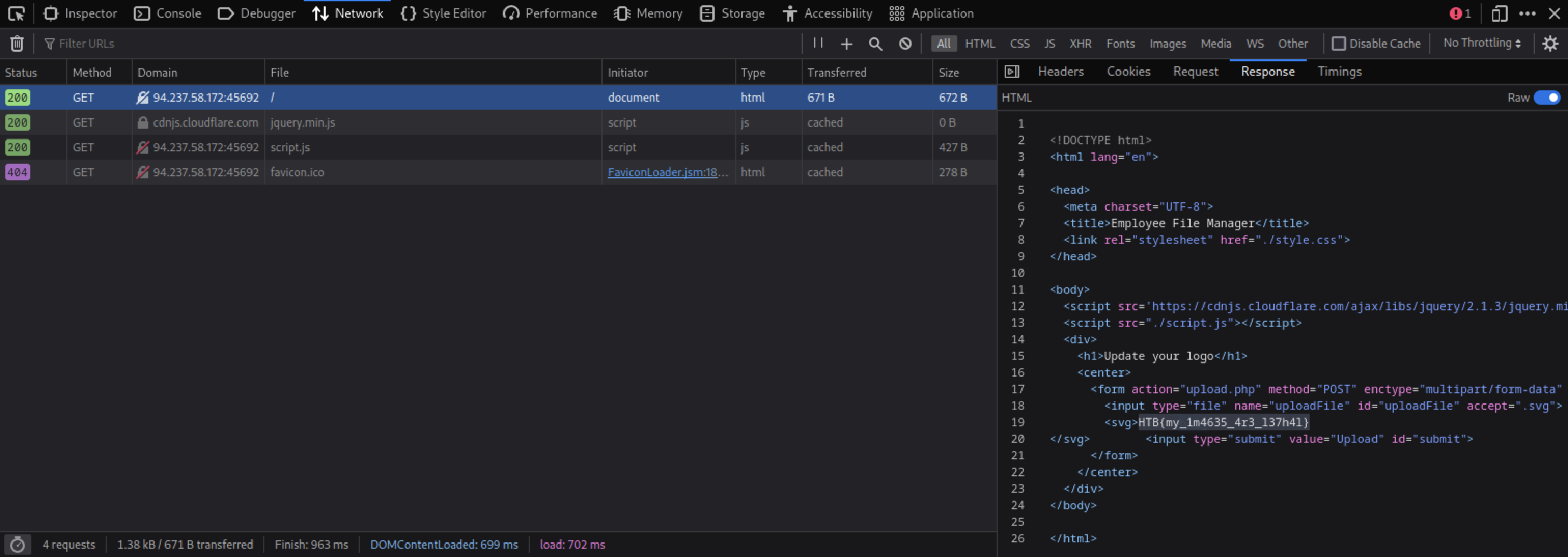Select the jquery.min.js request row
The image size is (1568, 557).
coord(498,122)
